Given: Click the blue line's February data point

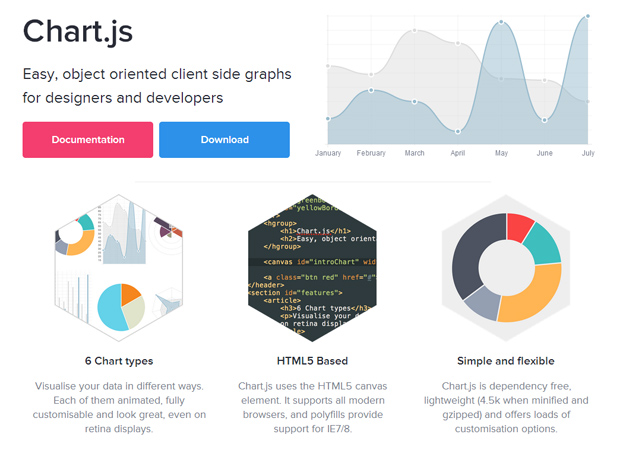Looking at the screenshot, I should pos(371,91).
